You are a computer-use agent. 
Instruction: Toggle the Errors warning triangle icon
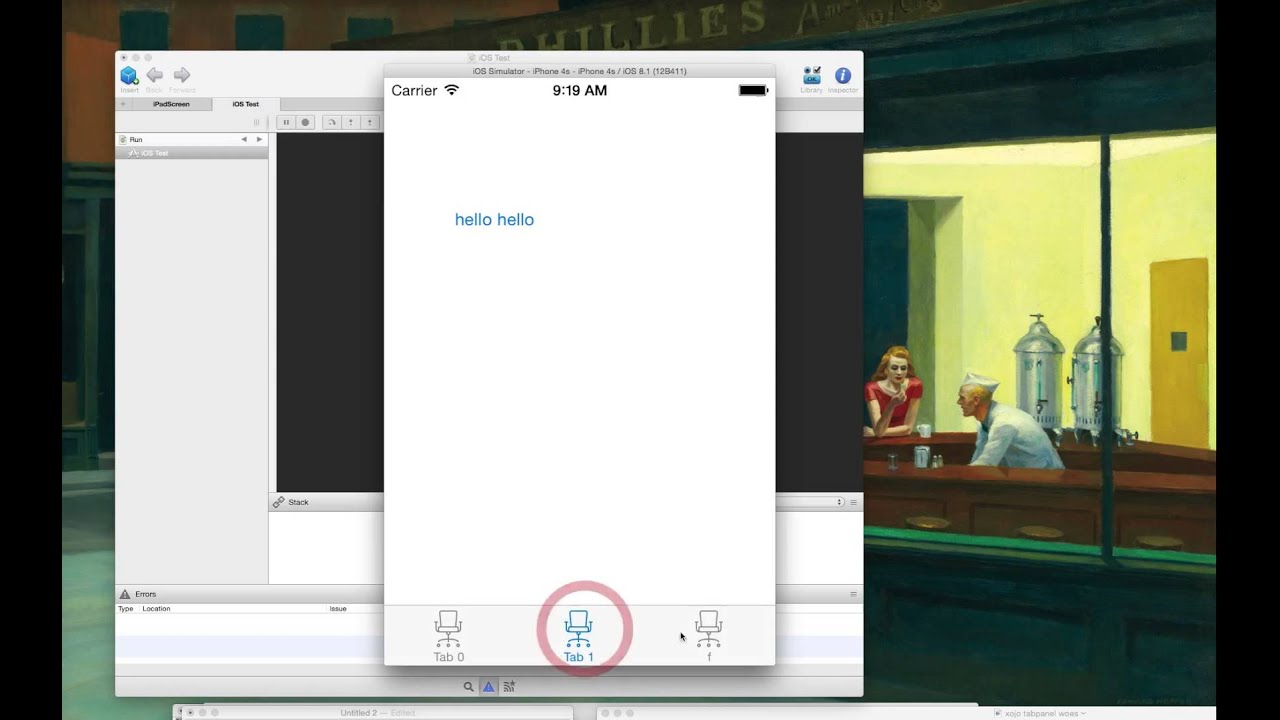point(488,687)
